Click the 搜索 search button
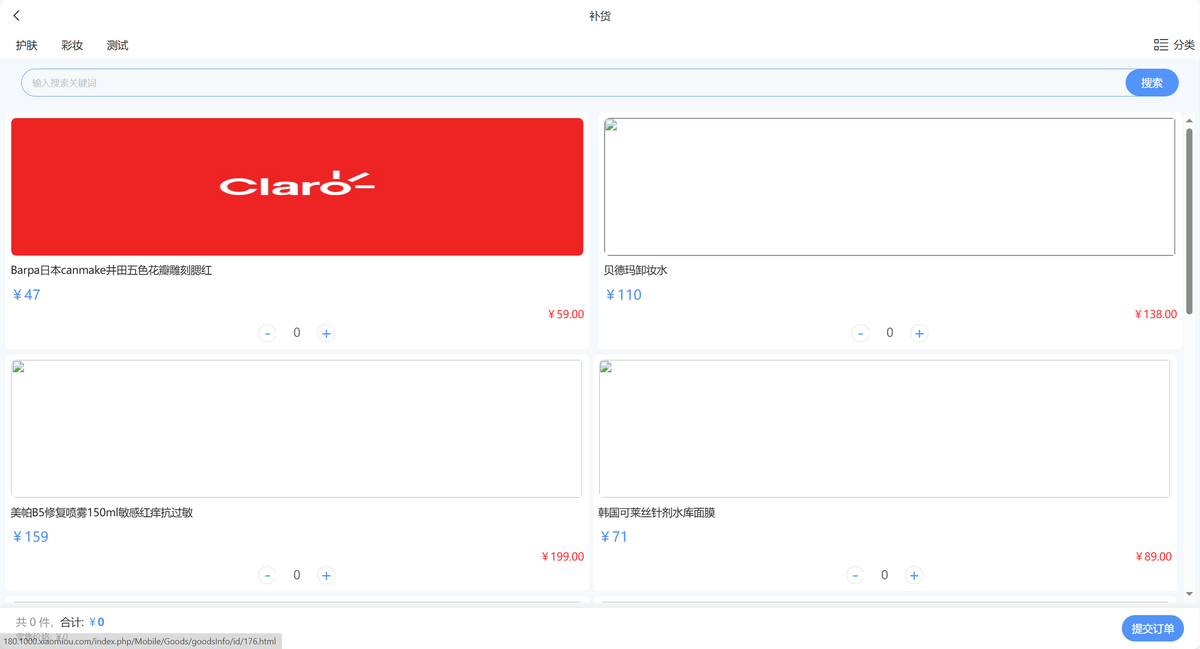Screen dimensions: 1200x649 tap(1152, 83)
